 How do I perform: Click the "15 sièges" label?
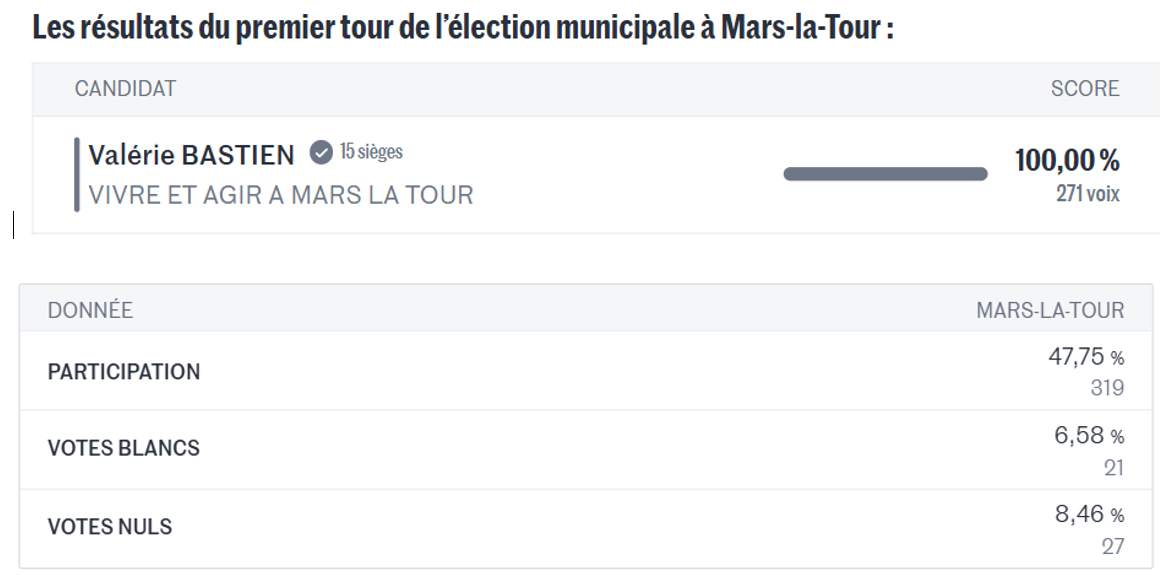point(371,152)
